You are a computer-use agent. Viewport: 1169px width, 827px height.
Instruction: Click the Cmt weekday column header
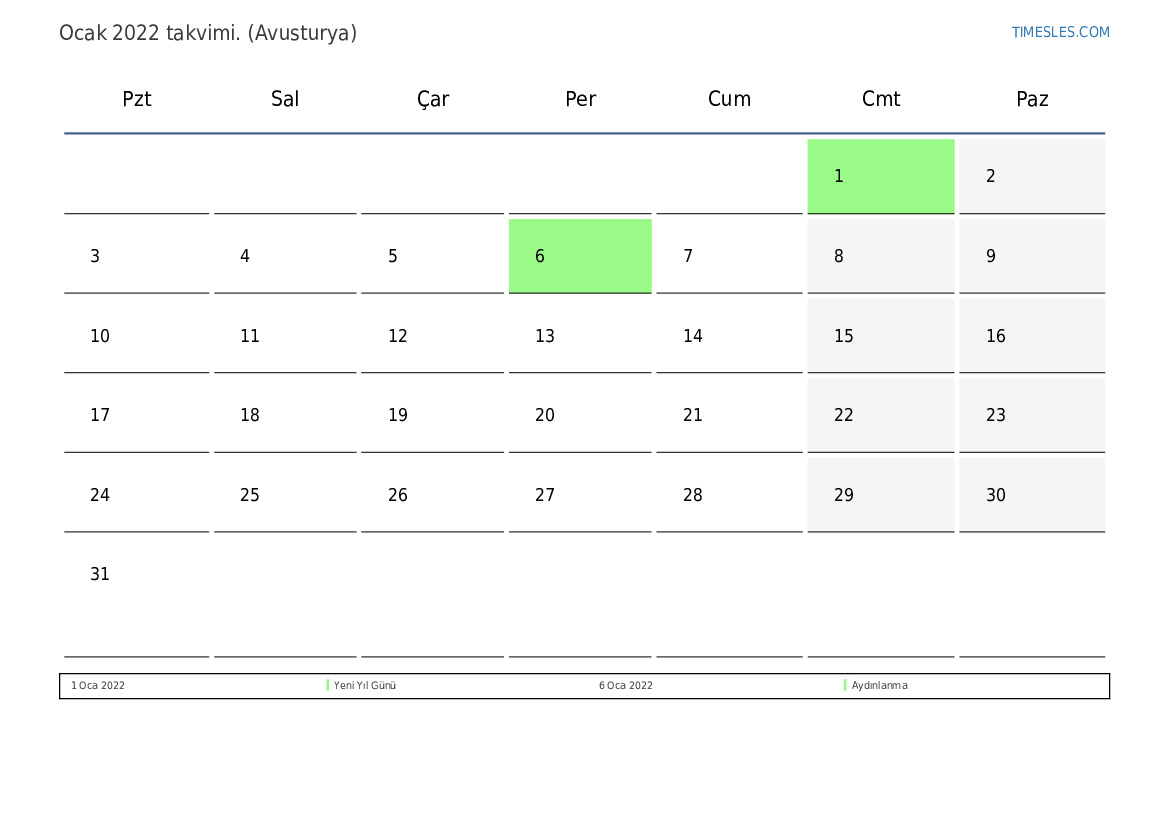tap(881, 99)
